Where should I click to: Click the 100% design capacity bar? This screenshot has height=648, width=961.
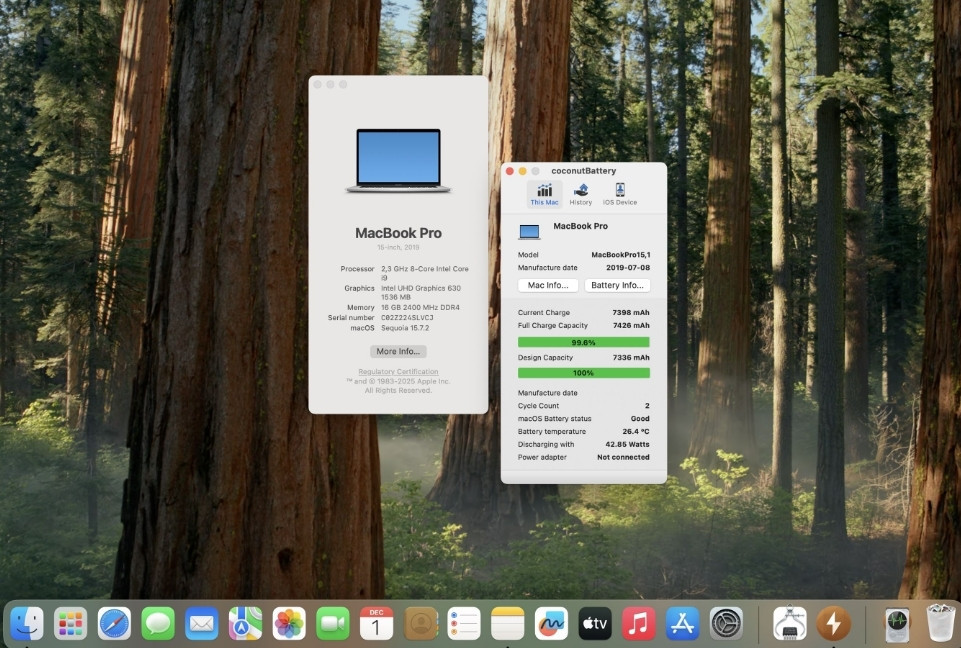point(583,373)
